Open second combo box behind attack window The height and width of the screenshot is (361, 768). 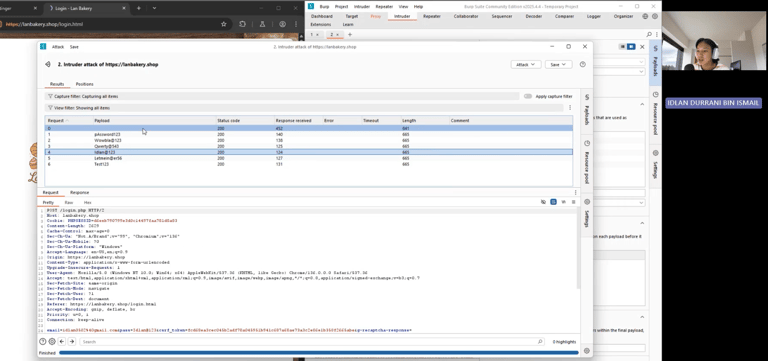(619, 72)
